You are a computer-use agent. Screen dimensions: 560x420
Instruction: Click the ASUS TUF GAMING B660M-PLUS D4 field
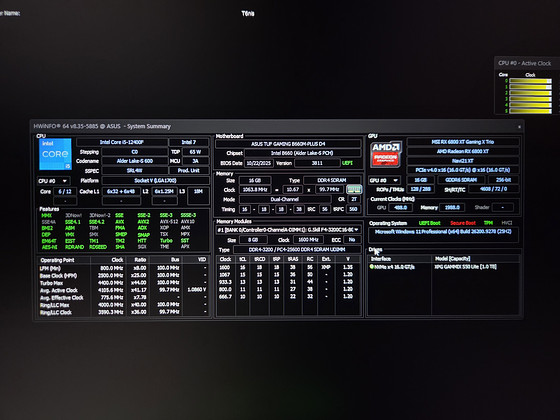tap(288, 144)
